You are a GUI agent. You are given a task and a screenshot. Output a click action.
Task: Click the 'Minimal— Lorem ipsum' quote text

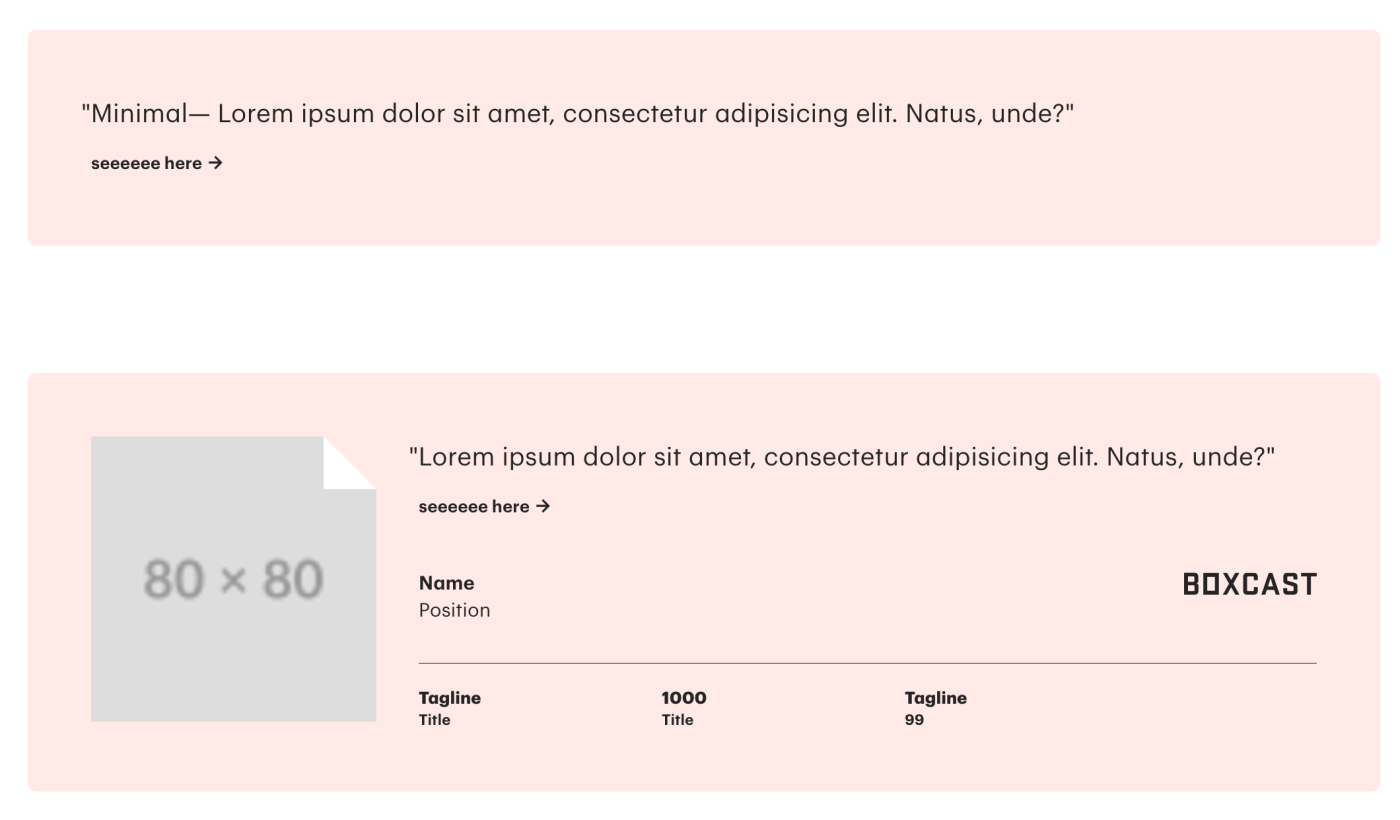tap(577, 114)
